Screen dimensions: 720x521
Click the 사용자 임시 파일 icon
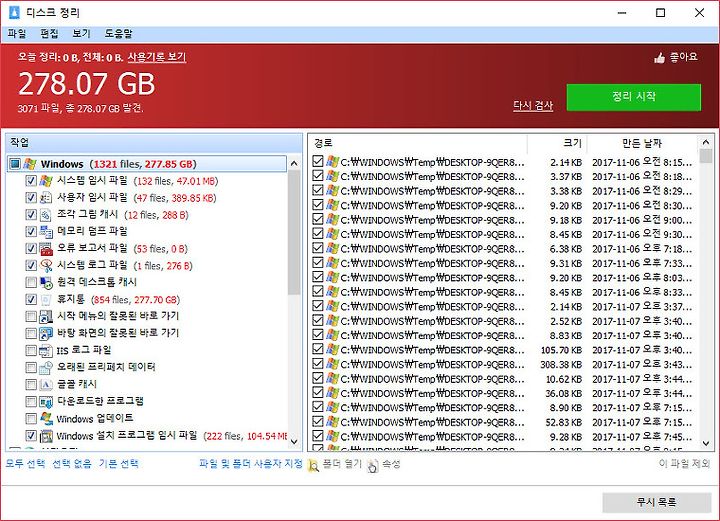(46, 198)
